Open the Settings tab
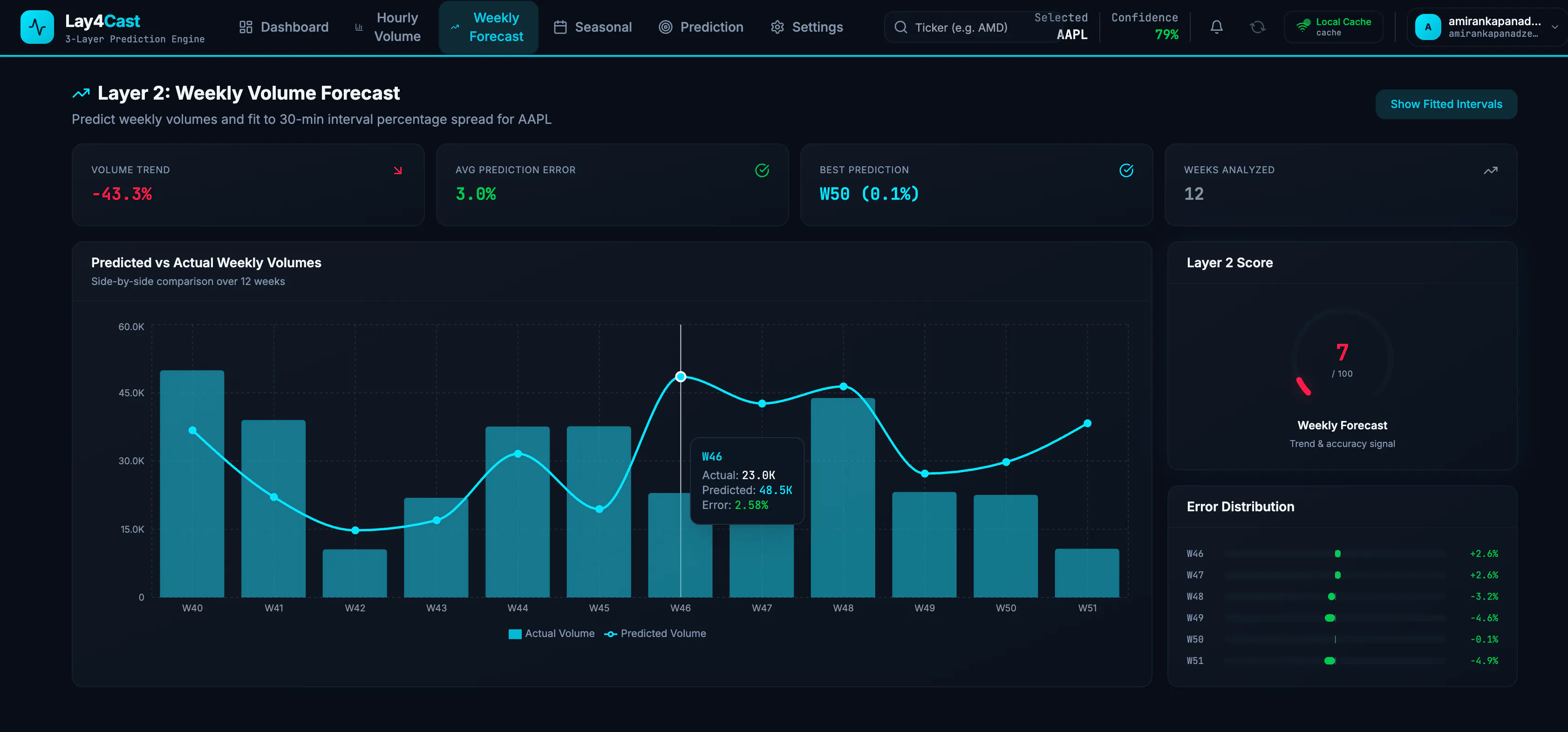Image resolution: width=1568 pixels, height=732 pixels. 807,27
